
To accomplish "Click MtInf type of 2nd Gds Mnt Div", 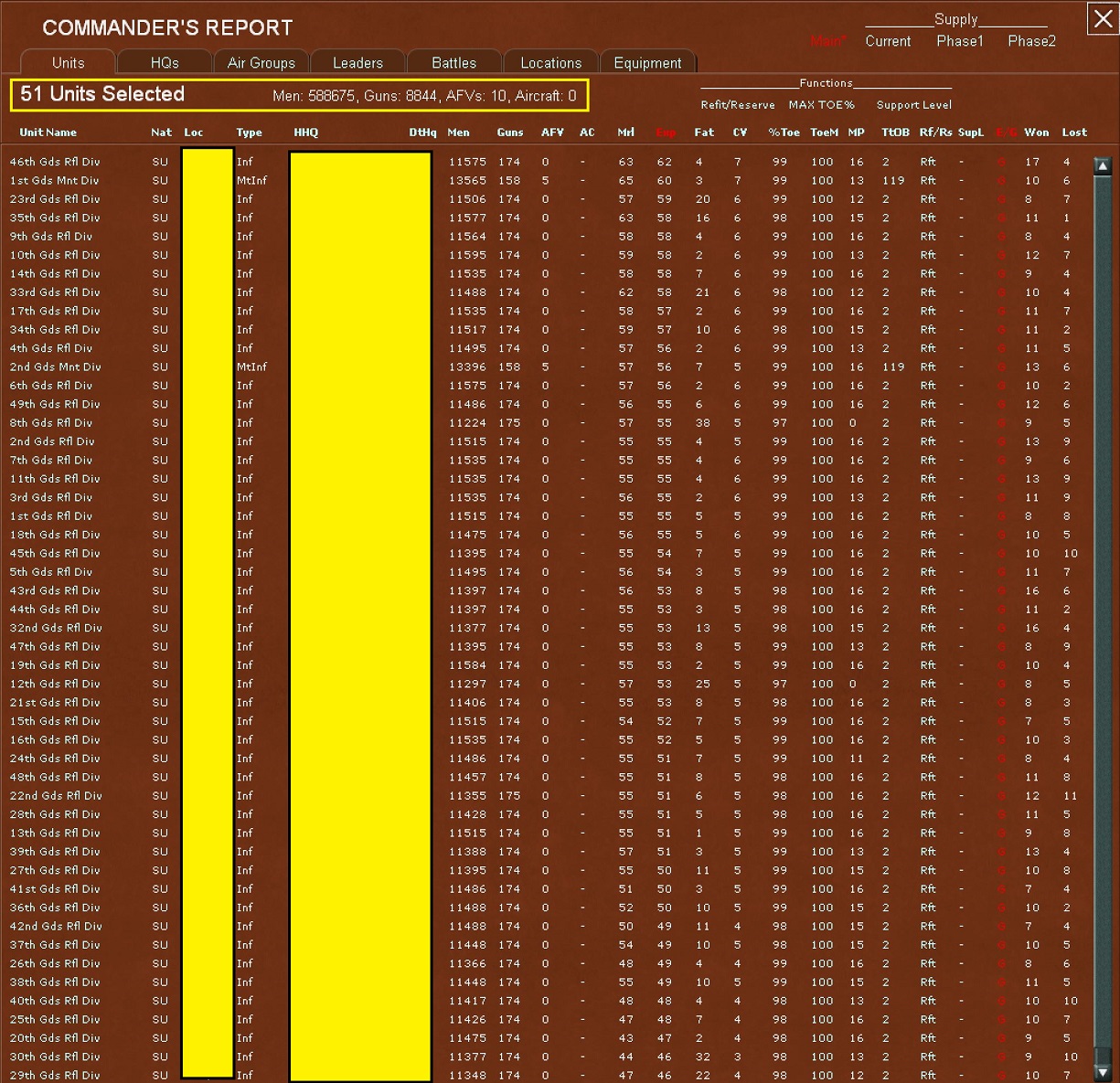I will (251, 366).
